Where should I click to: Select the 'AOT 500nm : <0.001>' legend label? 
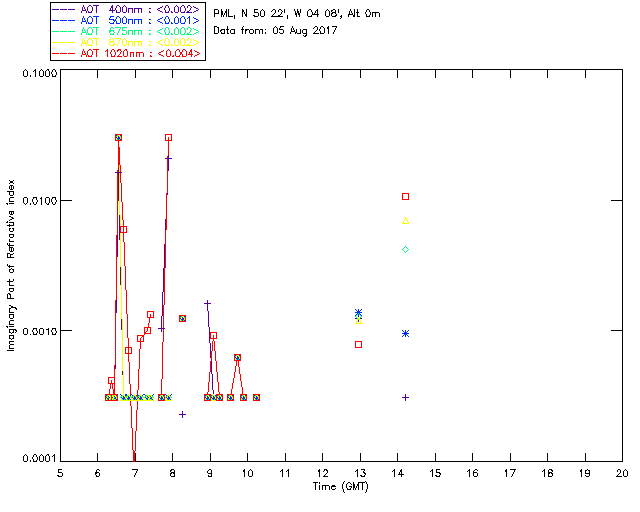(140, 20)
